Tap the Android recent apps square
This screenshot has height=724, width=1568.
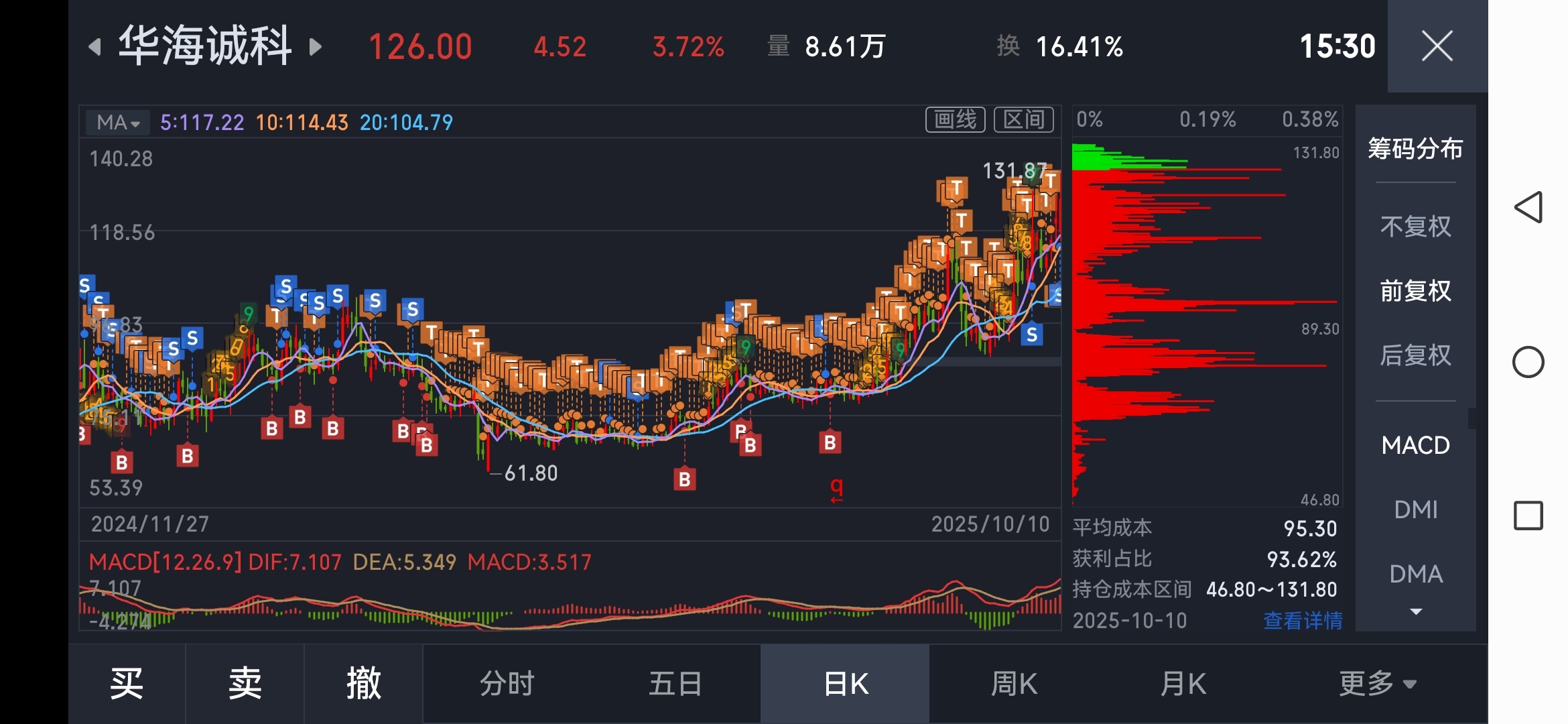[1528, 516]
